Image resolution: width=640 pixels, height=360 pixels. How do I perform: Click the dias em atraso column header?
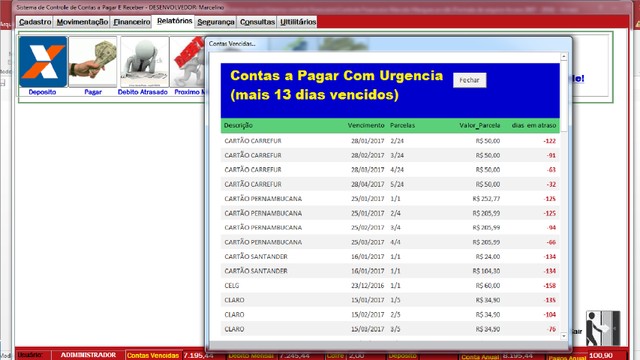click(534, 125)
